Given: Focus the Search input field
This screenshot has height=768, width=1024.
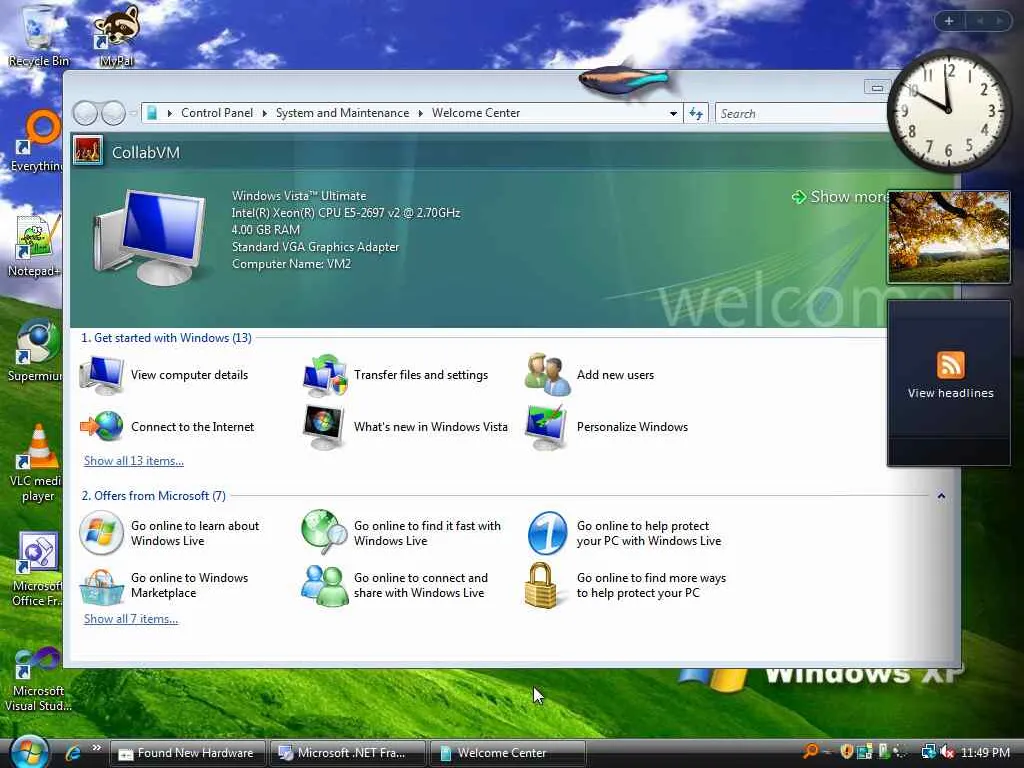Looking at the screenshot, I should (801, 114).
